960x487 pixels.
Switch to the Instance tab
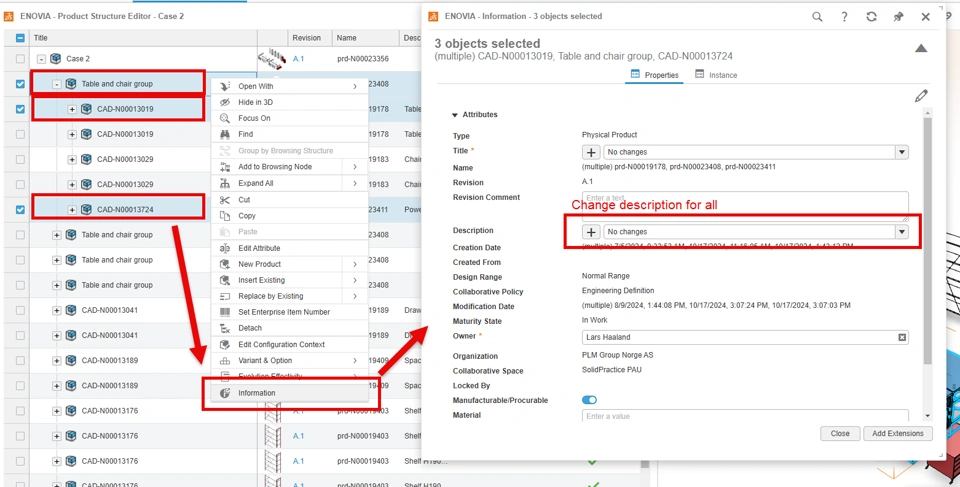point(716,75)
